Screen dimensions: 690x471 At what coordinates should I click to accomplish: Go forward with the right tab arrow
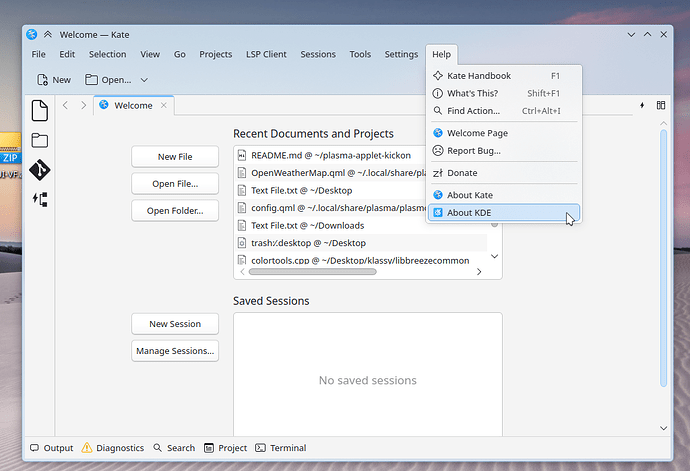pos(84,105)
